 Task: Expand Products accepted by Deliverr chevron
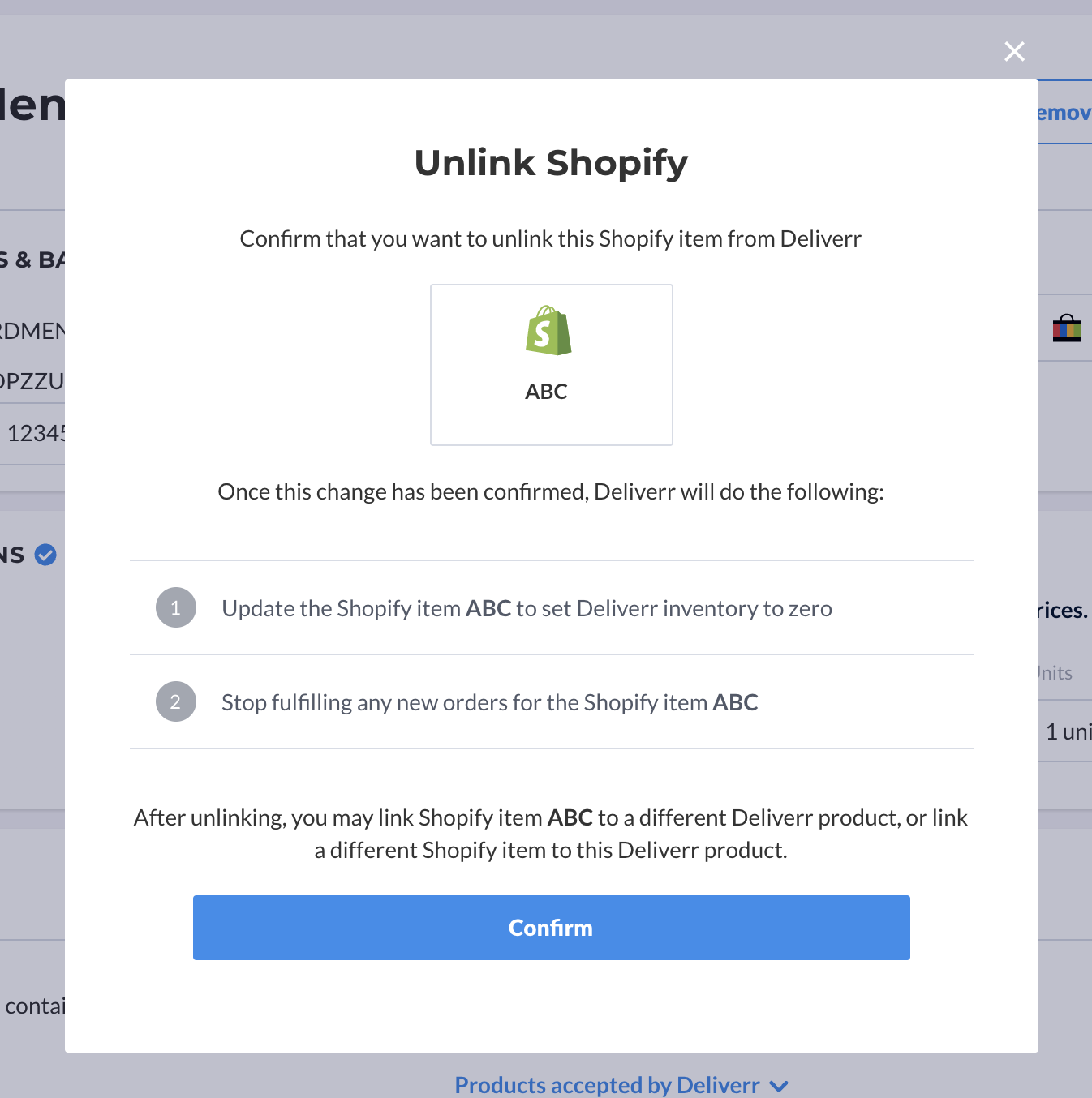779,1086
